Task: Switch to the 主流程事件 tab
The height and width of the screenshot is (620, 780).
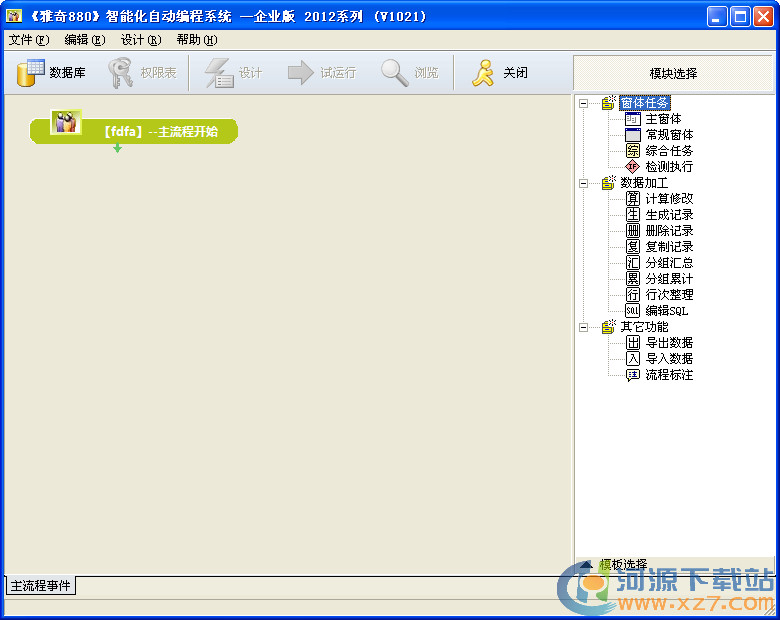Action: coord(40,586)
